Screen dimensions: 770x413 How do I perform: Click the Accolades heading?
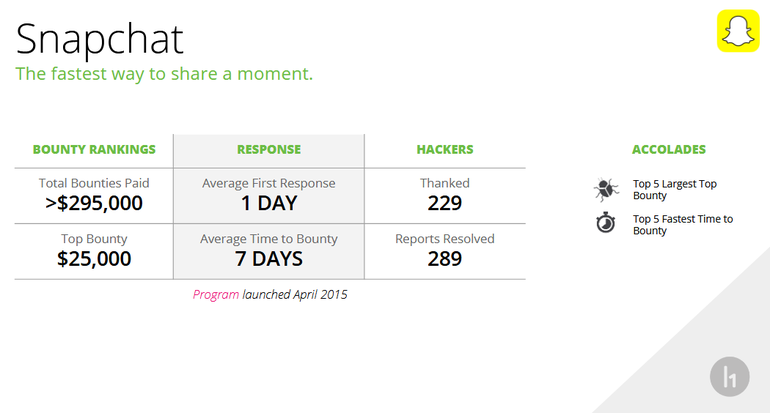(669, 149)
